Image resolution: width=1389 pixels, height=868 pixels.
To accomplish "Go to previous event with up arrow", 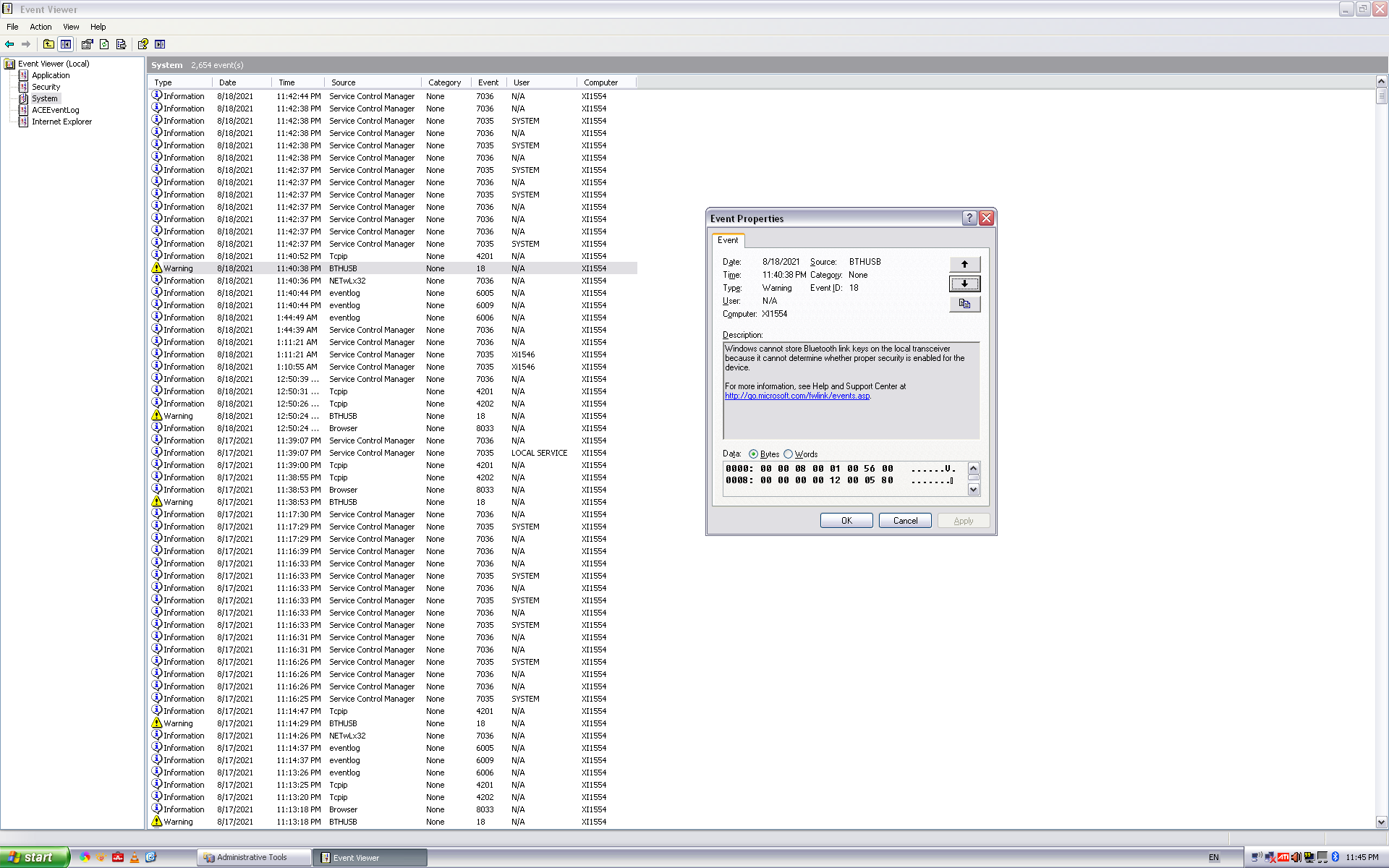I will pyautogui.click(x=964, y=264).
